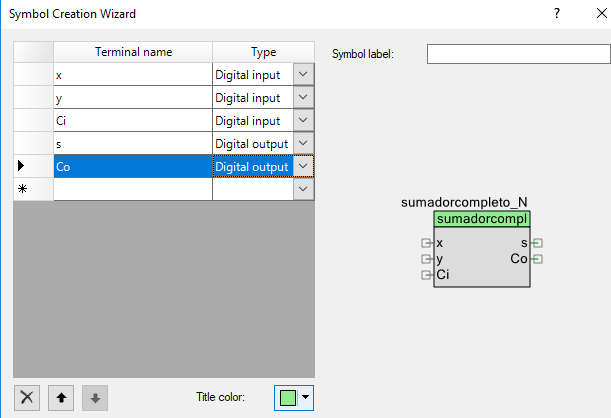Expand Type dropdown for terminal Ci
Image resolution: width=611 pixels, height=418 pixels.
(x=303, y=120)
